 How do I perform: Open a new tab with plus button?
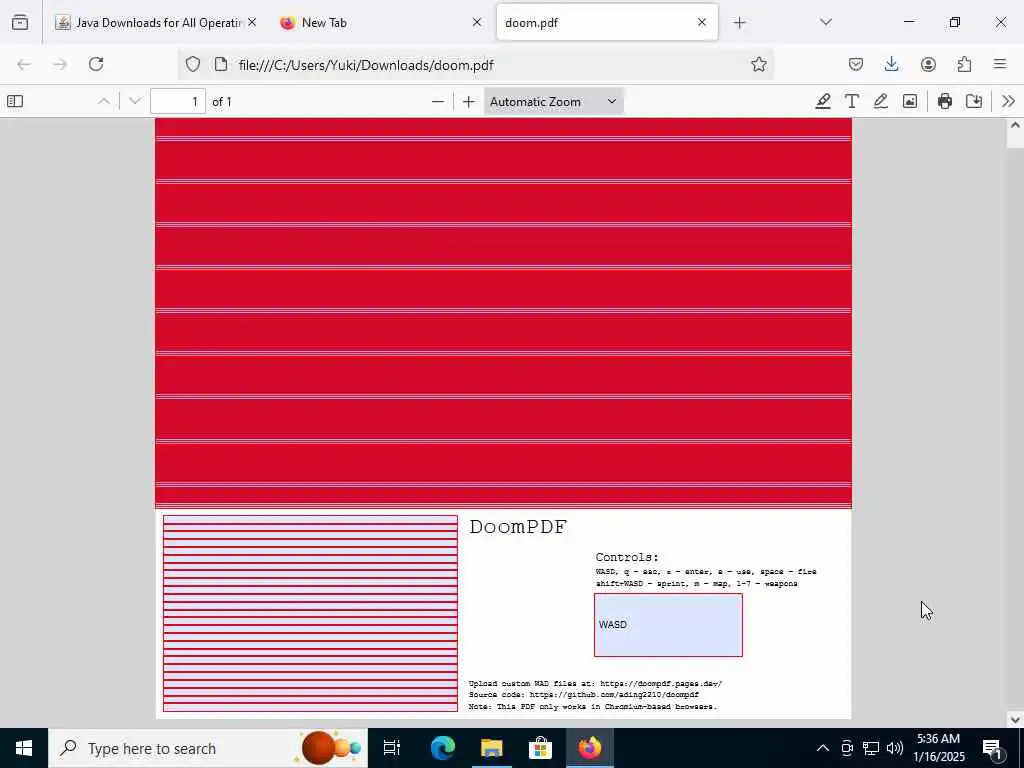[x=739, y=23]
